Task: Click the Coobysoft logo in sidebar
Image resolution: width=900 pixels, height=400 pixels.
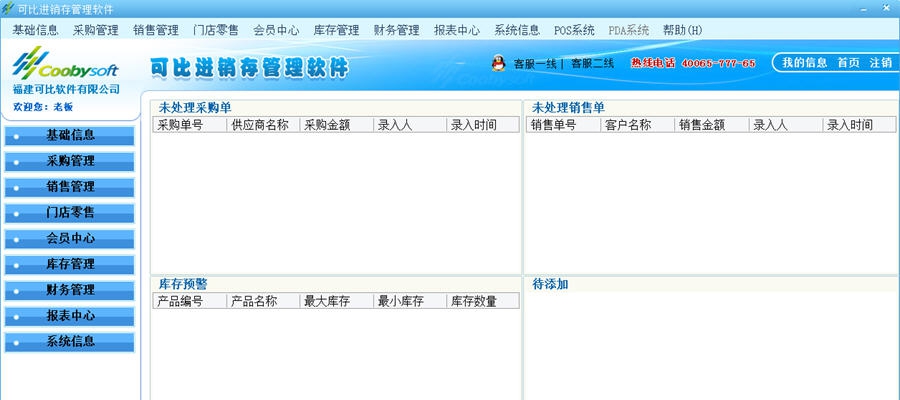Action: click(65, 64)
